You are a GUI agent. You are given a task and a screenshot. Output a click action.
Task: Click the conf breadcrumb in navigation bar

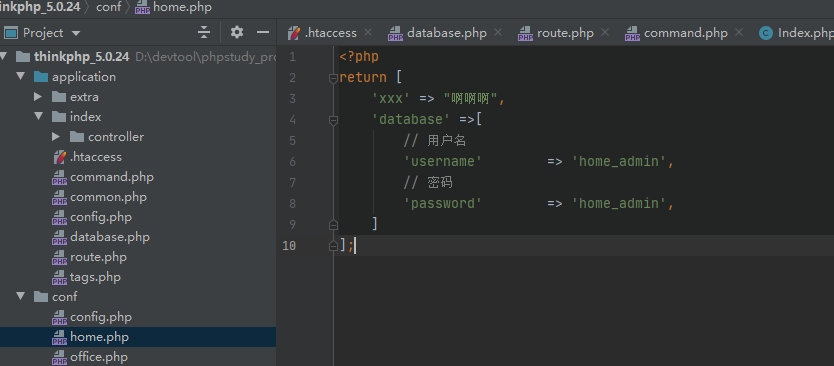coord(109,7)
